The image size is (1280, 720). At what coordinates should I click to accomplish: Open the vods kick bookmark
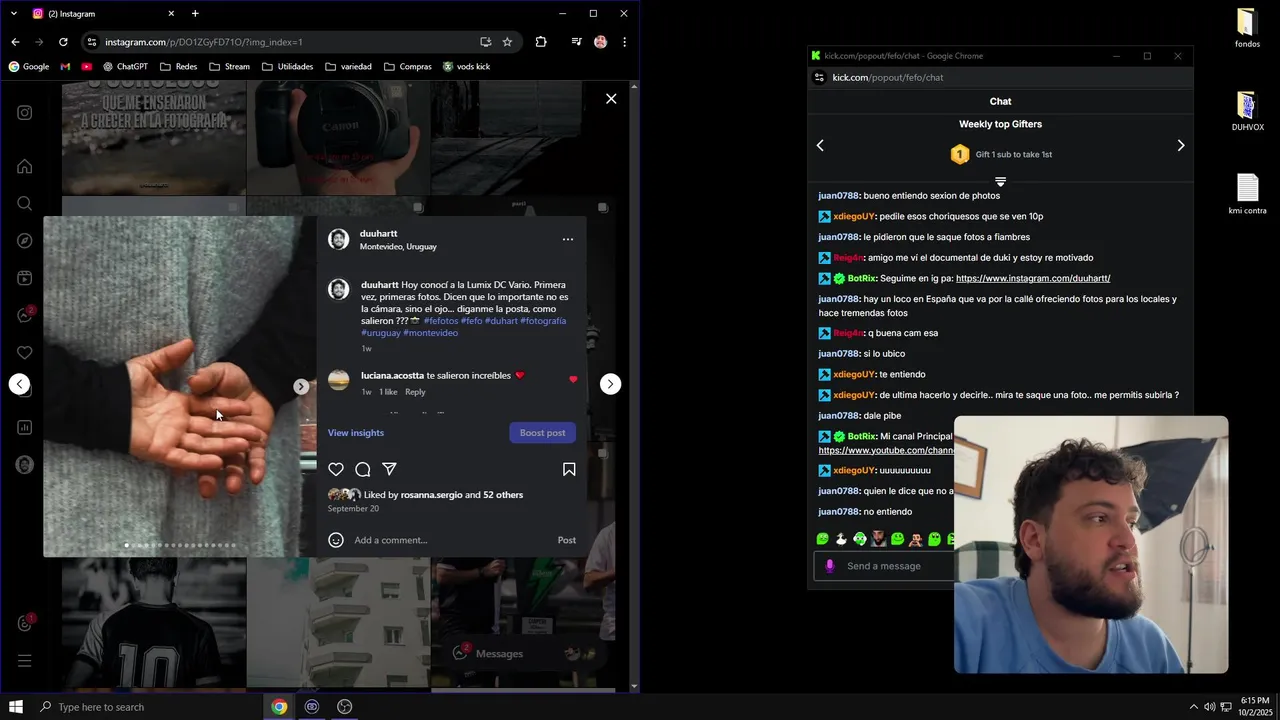(x=466, y=67)
